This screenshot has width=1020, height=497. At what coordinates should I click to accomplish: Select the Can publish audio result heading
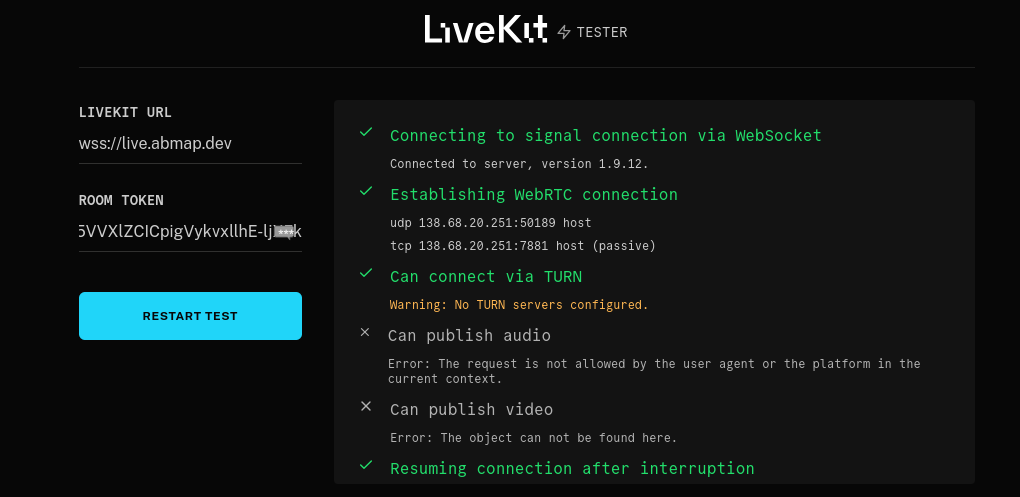point(470,335)
